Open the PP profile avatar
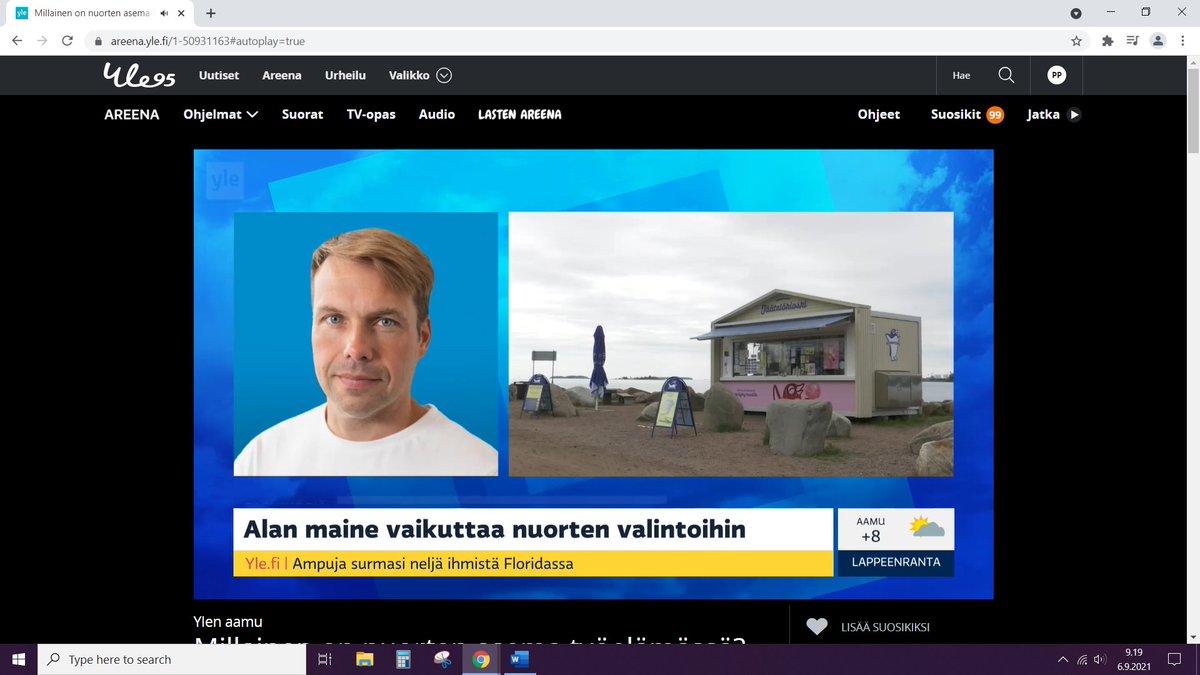The width and height of the screenshot is (1200, 675). click(x=1057, y=75)
